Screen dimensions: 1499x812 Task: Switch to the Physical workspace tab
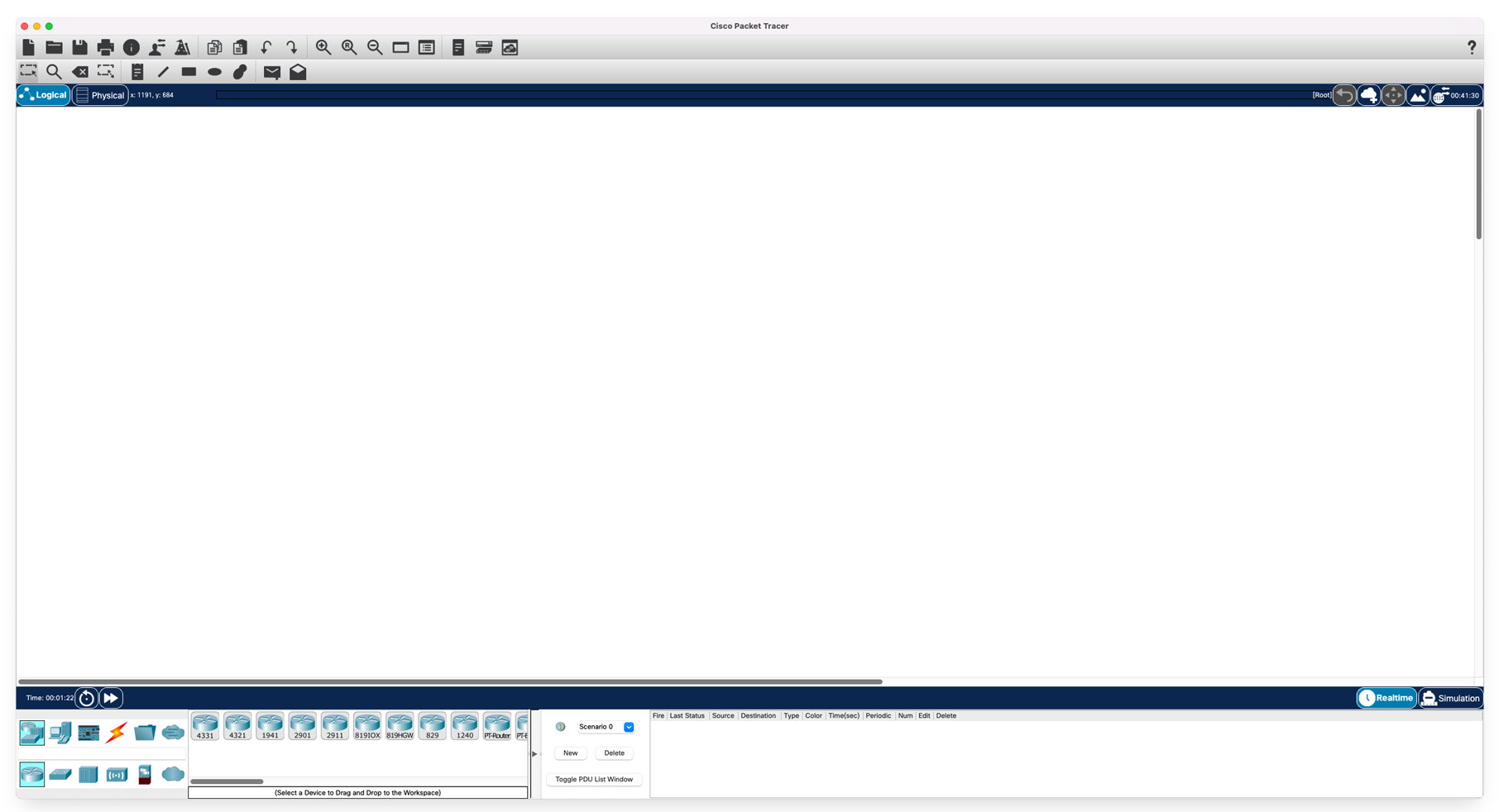tap(100, 95)
